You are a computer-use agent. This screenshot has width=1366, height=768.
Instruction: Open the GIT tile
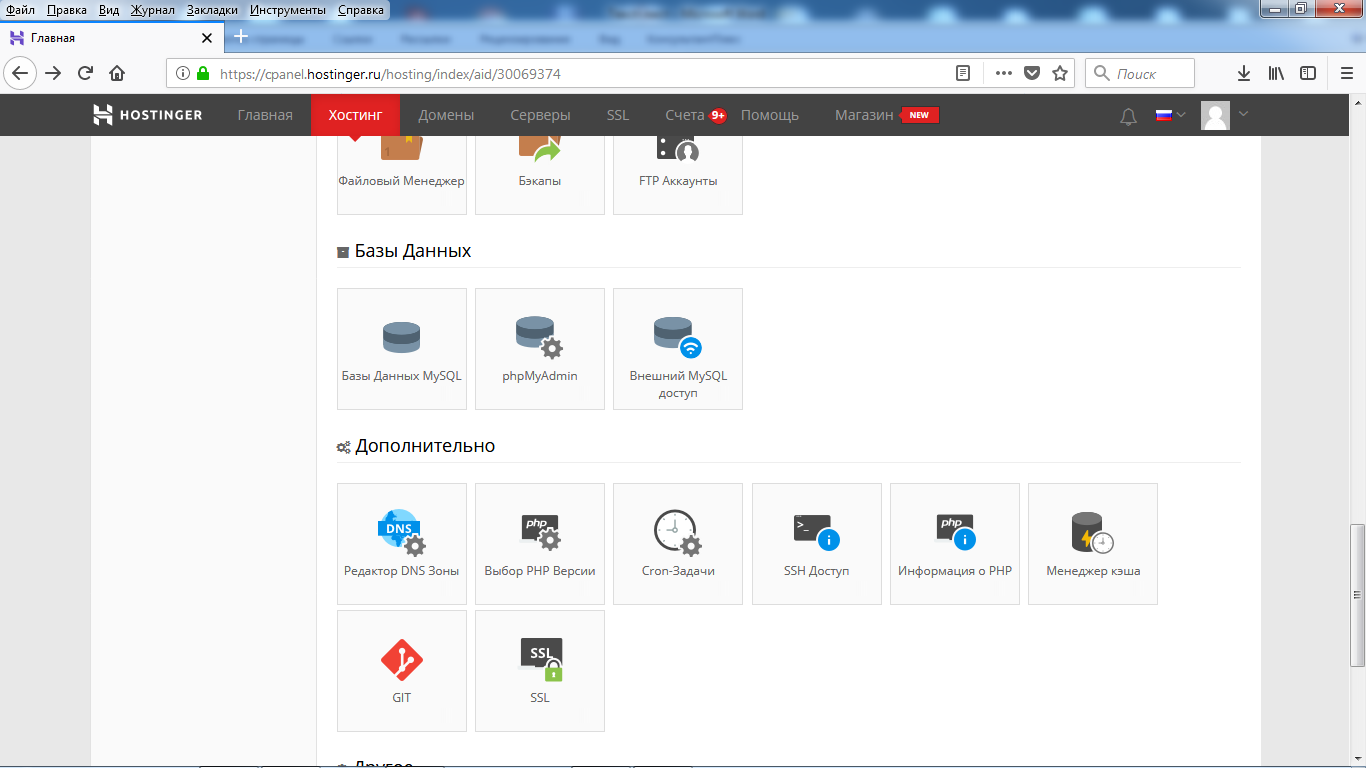(402, 670)
